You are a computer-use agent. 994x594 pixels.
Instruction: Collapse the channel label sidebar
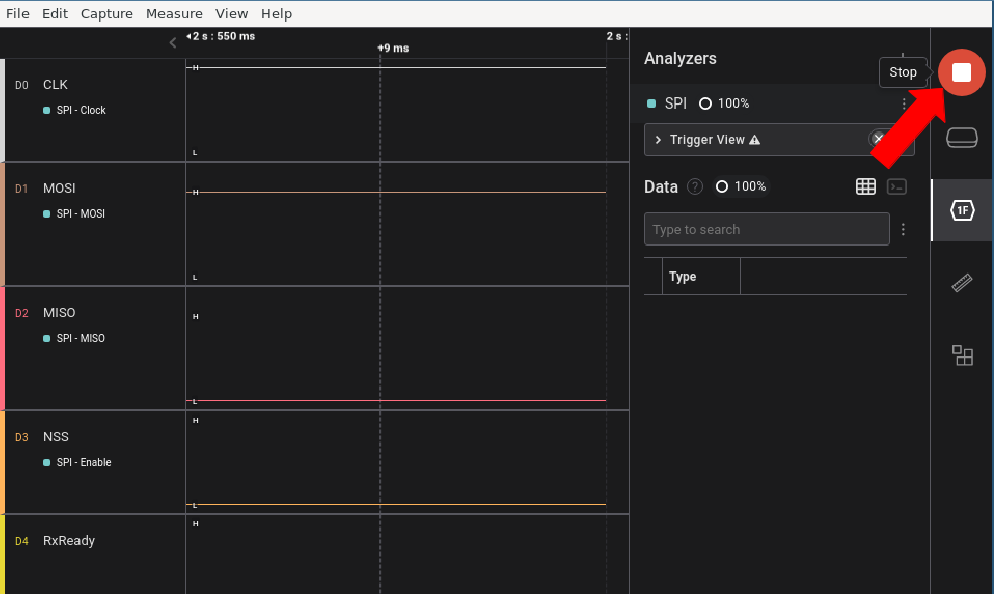[173, 42]
